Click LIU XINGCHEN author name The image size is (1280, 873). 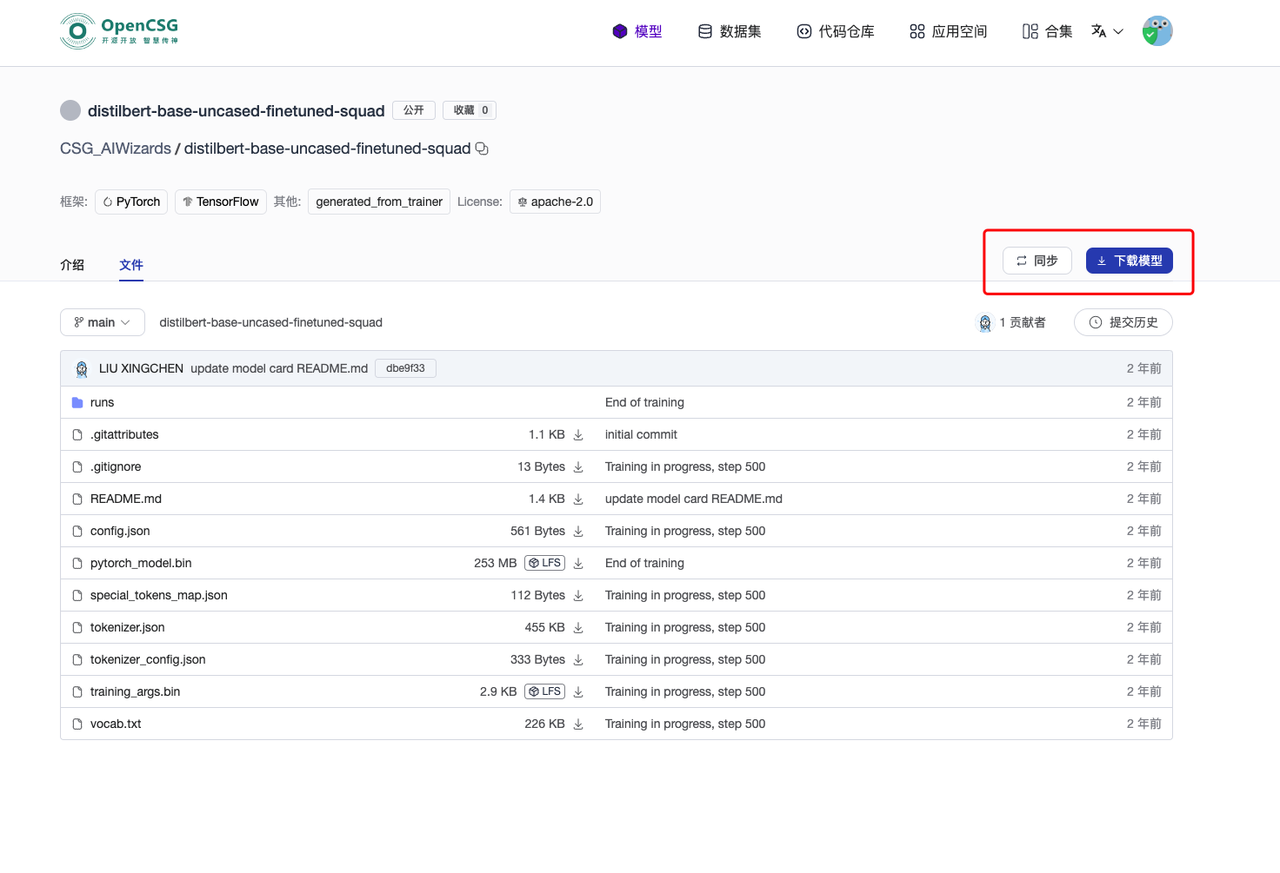141,368
